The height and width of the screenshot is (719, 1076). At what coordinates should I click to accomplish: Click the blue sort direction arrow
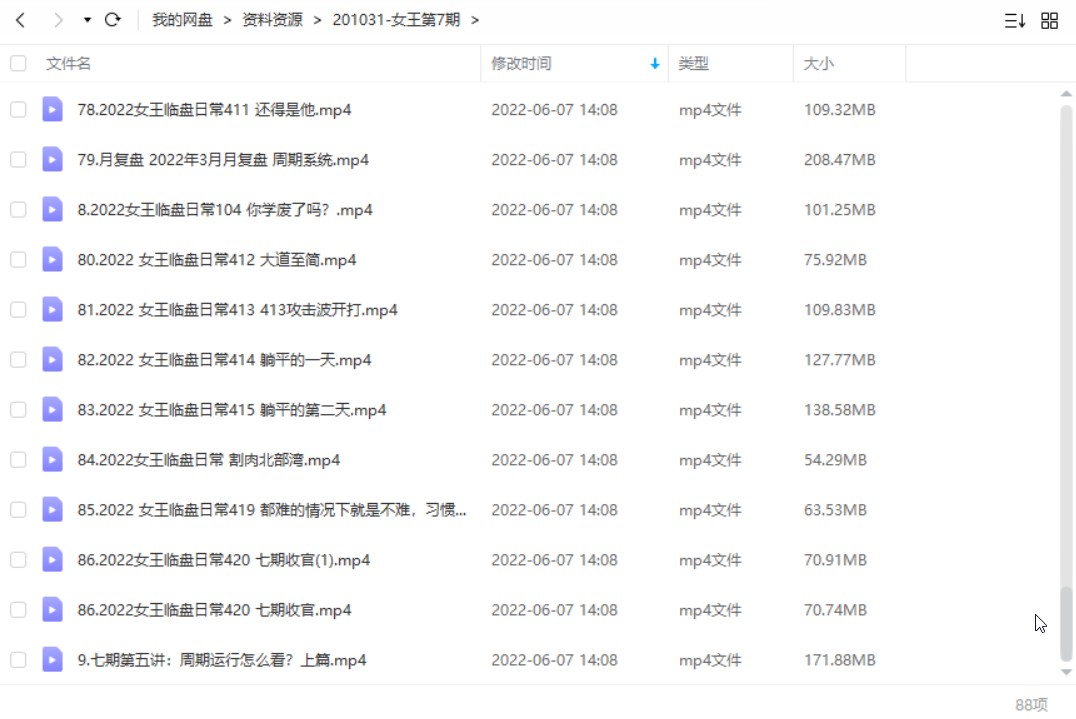655,63
